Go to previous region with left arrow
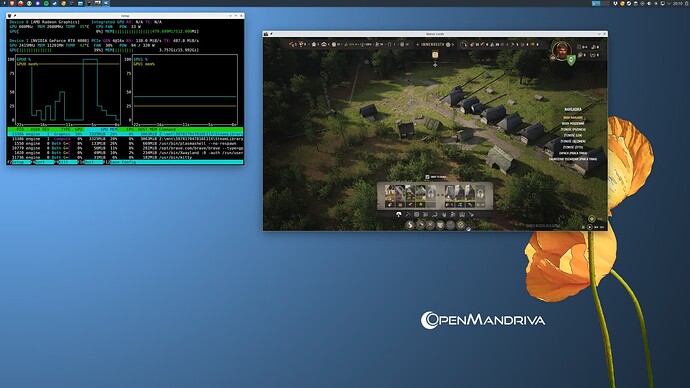Viewport: 690px width, 388px height. click(417, 44)
